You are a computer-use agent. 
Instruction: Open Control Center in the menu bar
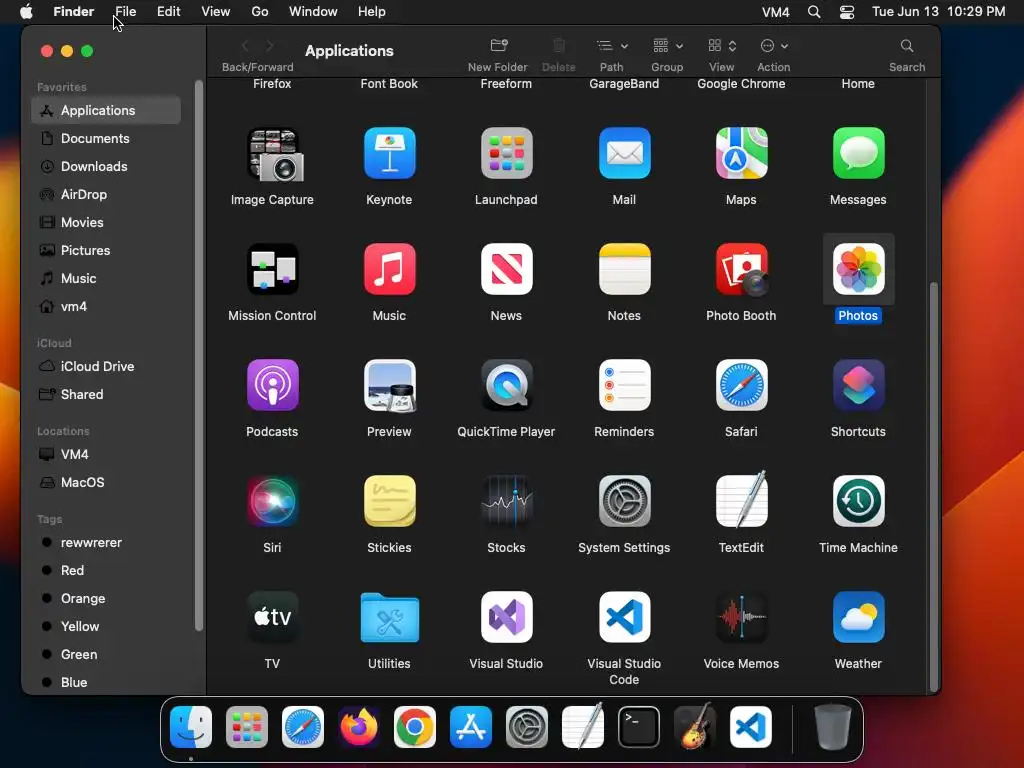point(846,12)
